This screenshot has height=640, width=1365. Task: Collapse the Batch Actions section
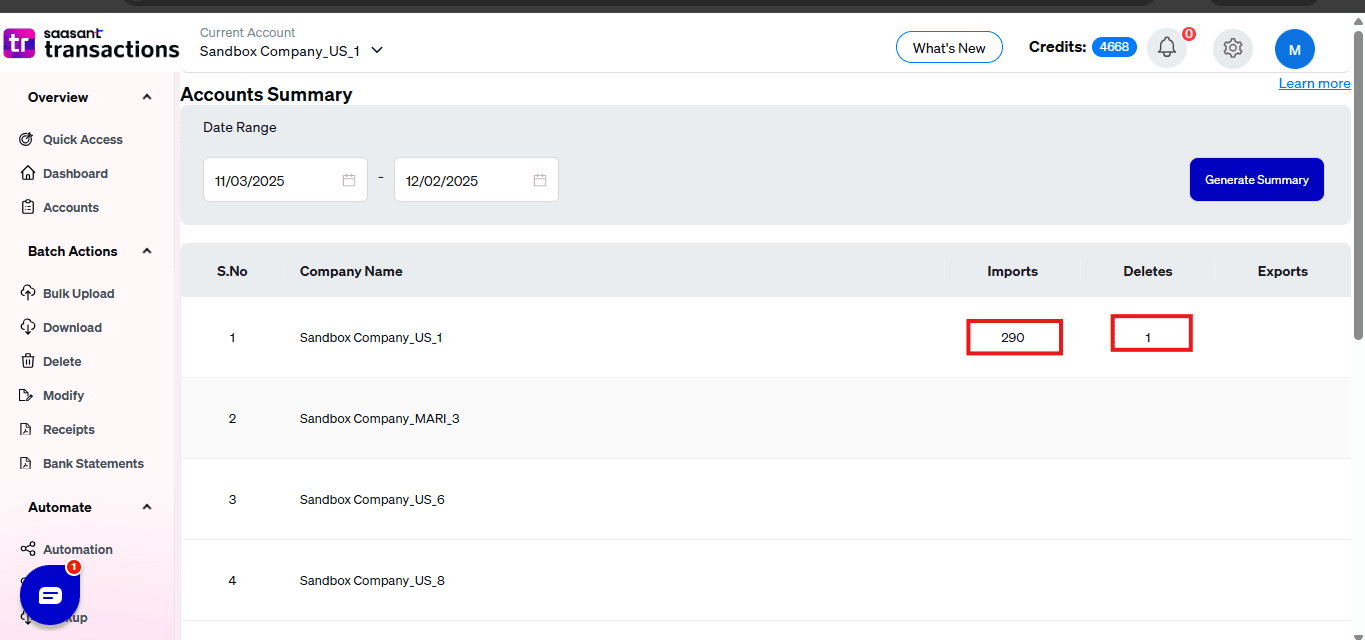[147, 251]
